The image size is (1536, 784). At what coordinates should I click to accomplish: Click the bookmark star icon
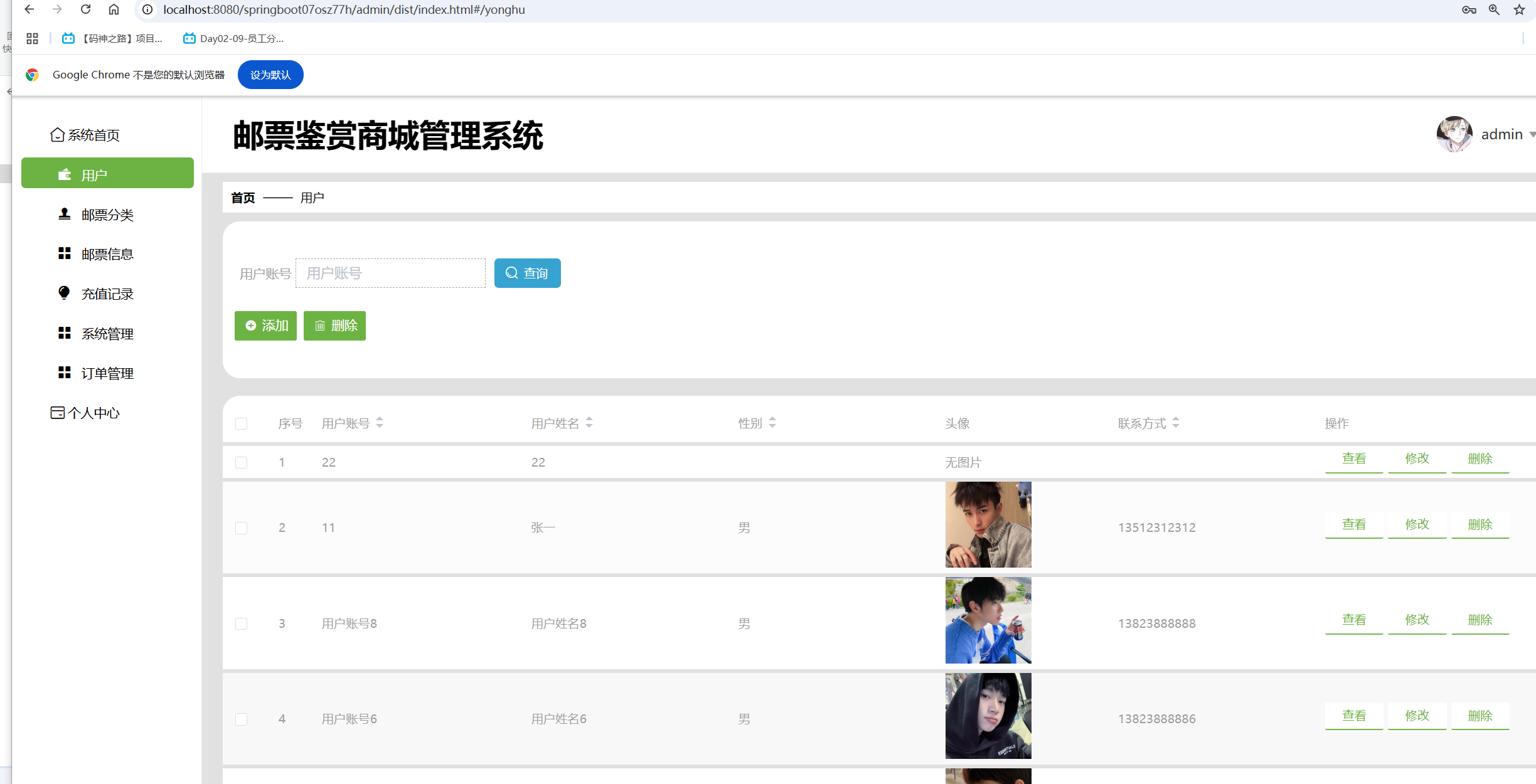pos(1519,9)
